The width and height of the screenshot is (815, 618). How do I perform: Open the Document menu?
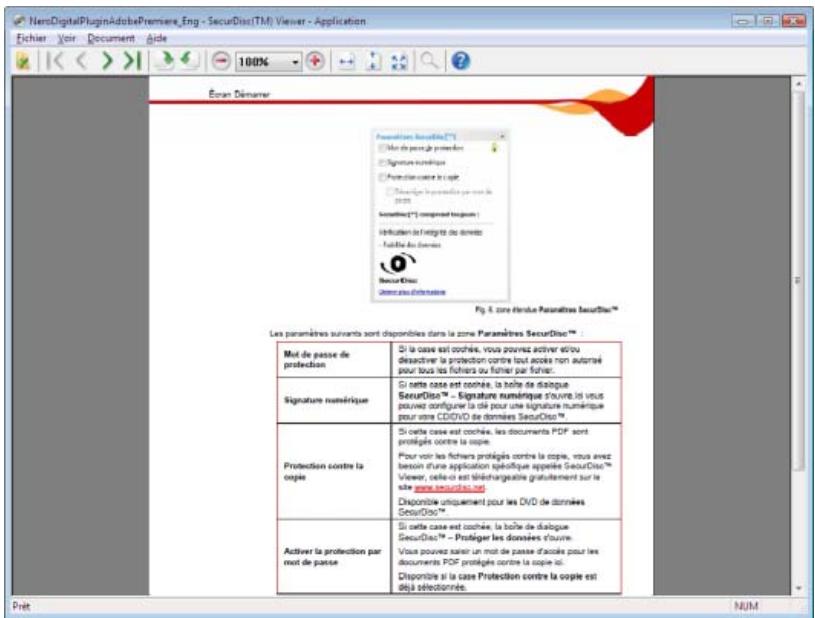111,38
